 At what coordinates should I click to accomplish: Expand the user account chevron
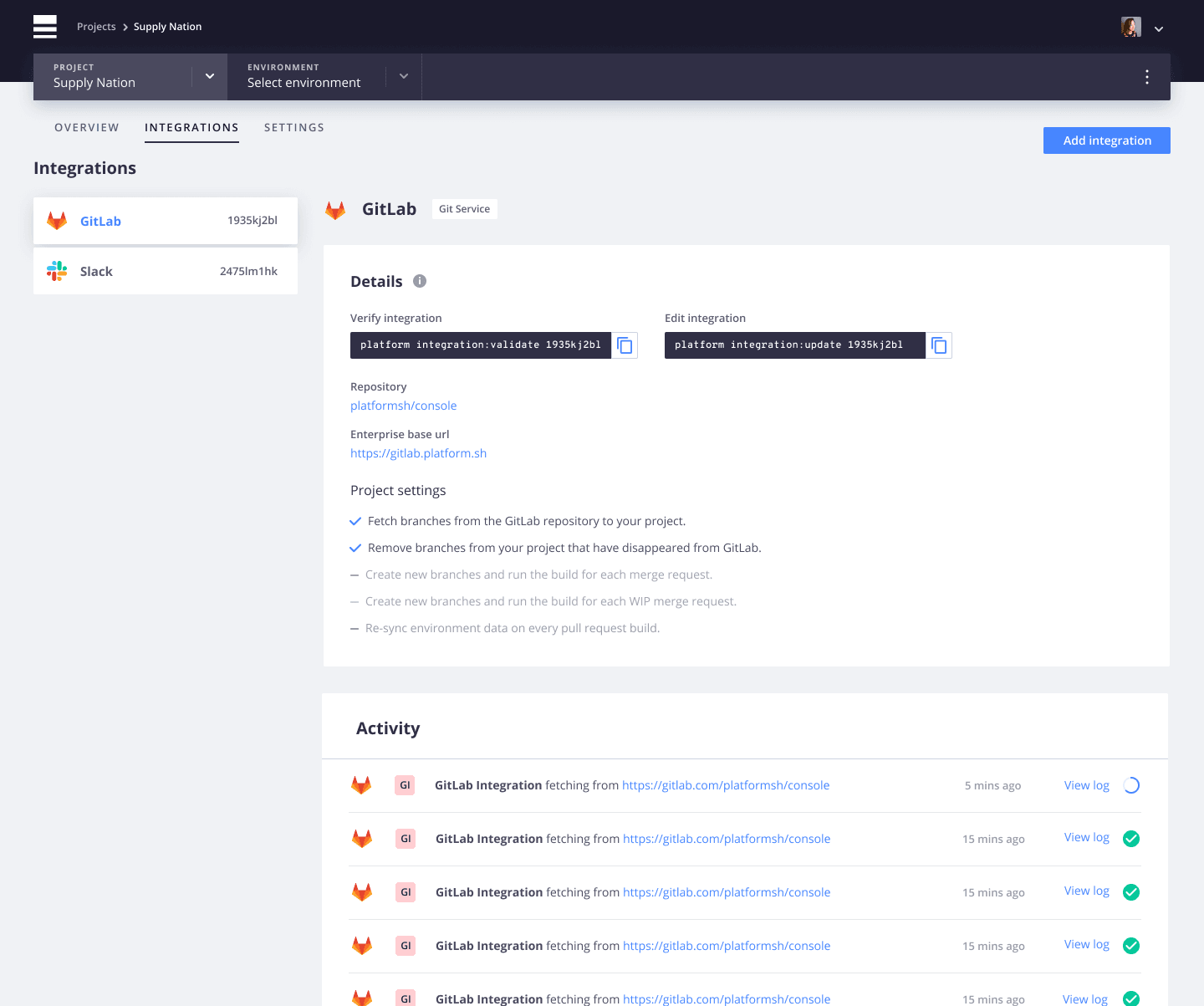[x=1159, y=28]
